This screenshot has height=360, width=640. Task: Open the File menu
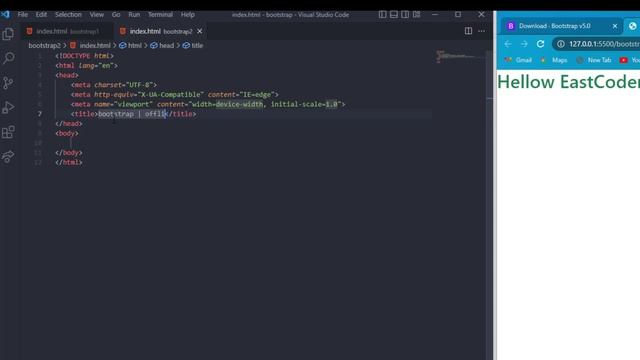coord(23,14)
